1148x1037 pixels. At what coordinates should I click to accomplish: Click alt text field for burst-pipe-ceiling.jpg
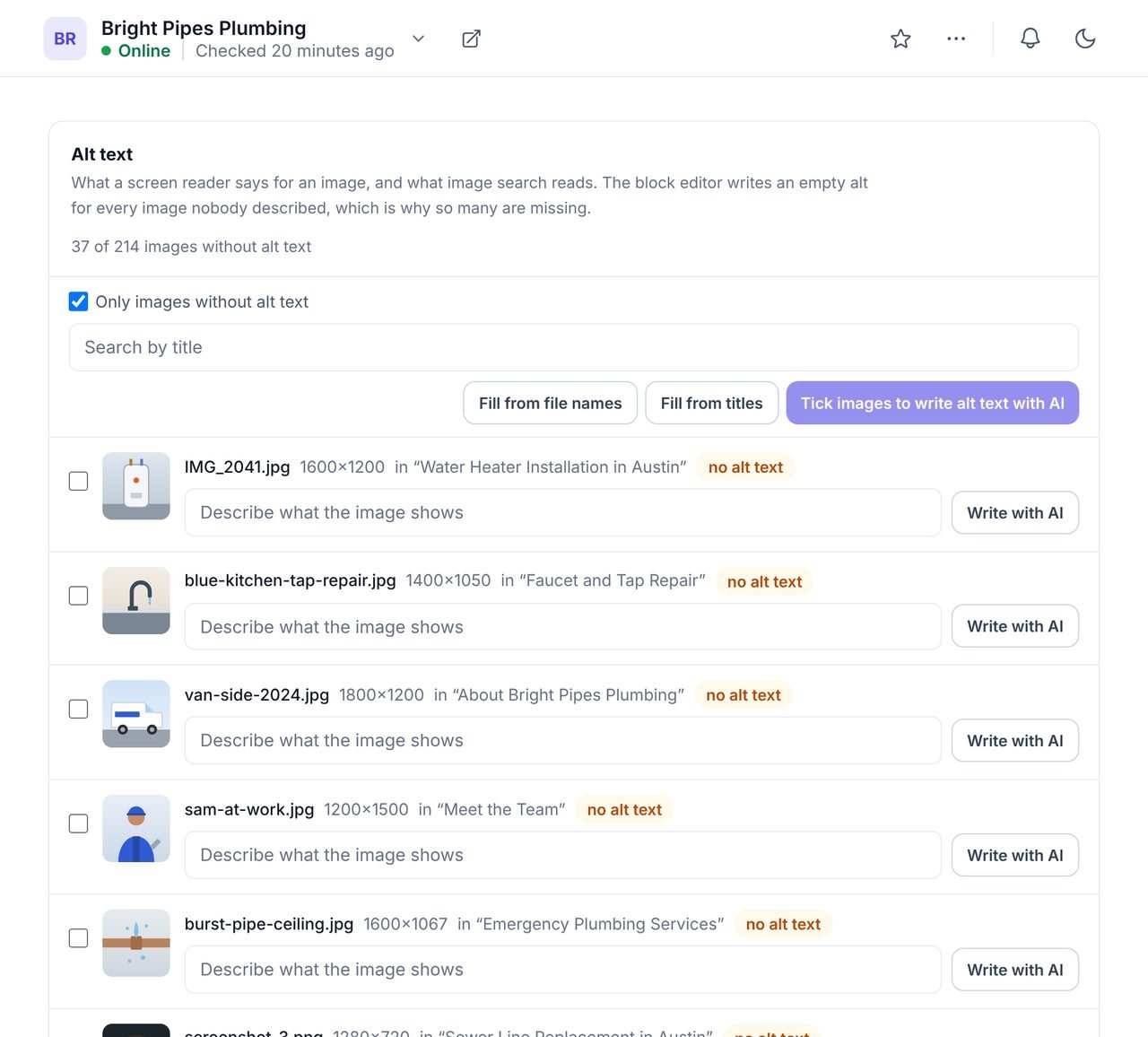(562, 970)
